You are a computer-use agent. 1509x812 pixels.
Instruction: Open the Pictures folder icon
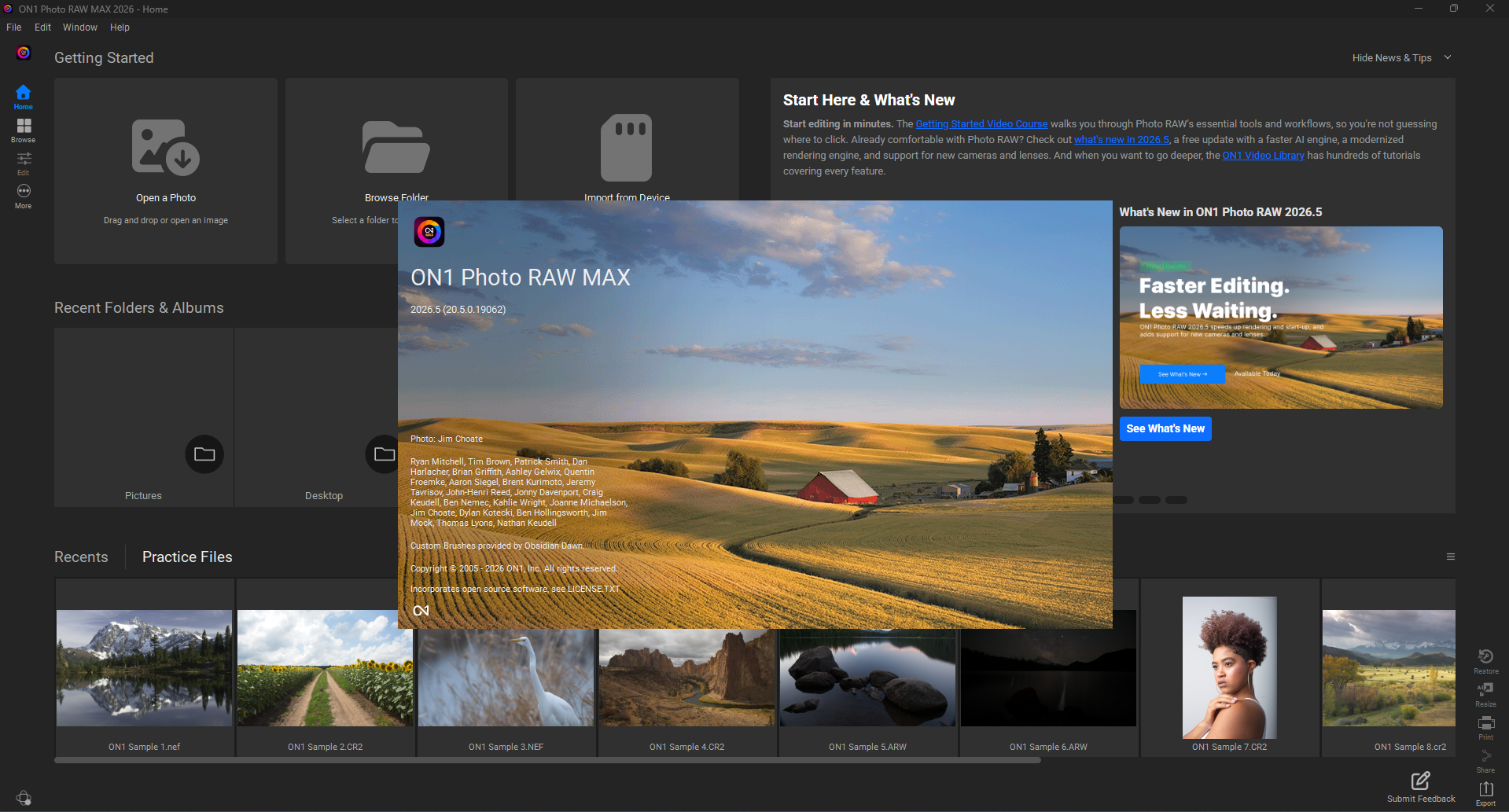coord(204,454)
